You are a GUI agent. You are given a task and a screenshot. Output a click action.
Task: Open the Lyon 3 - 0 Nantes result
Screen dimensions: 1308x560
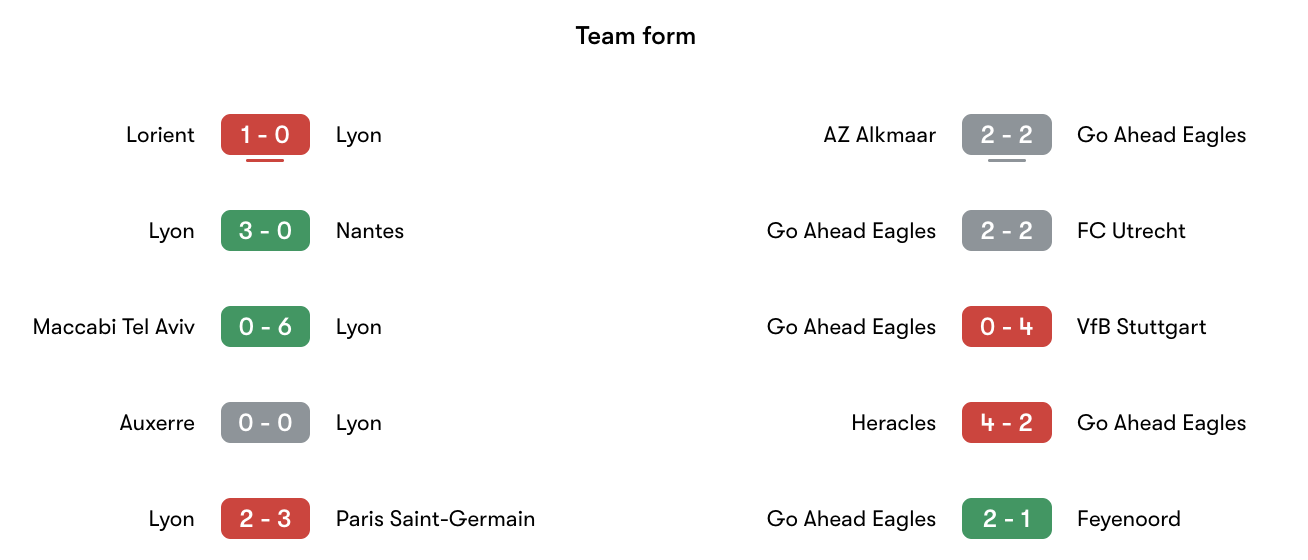[x=265, y=231]
